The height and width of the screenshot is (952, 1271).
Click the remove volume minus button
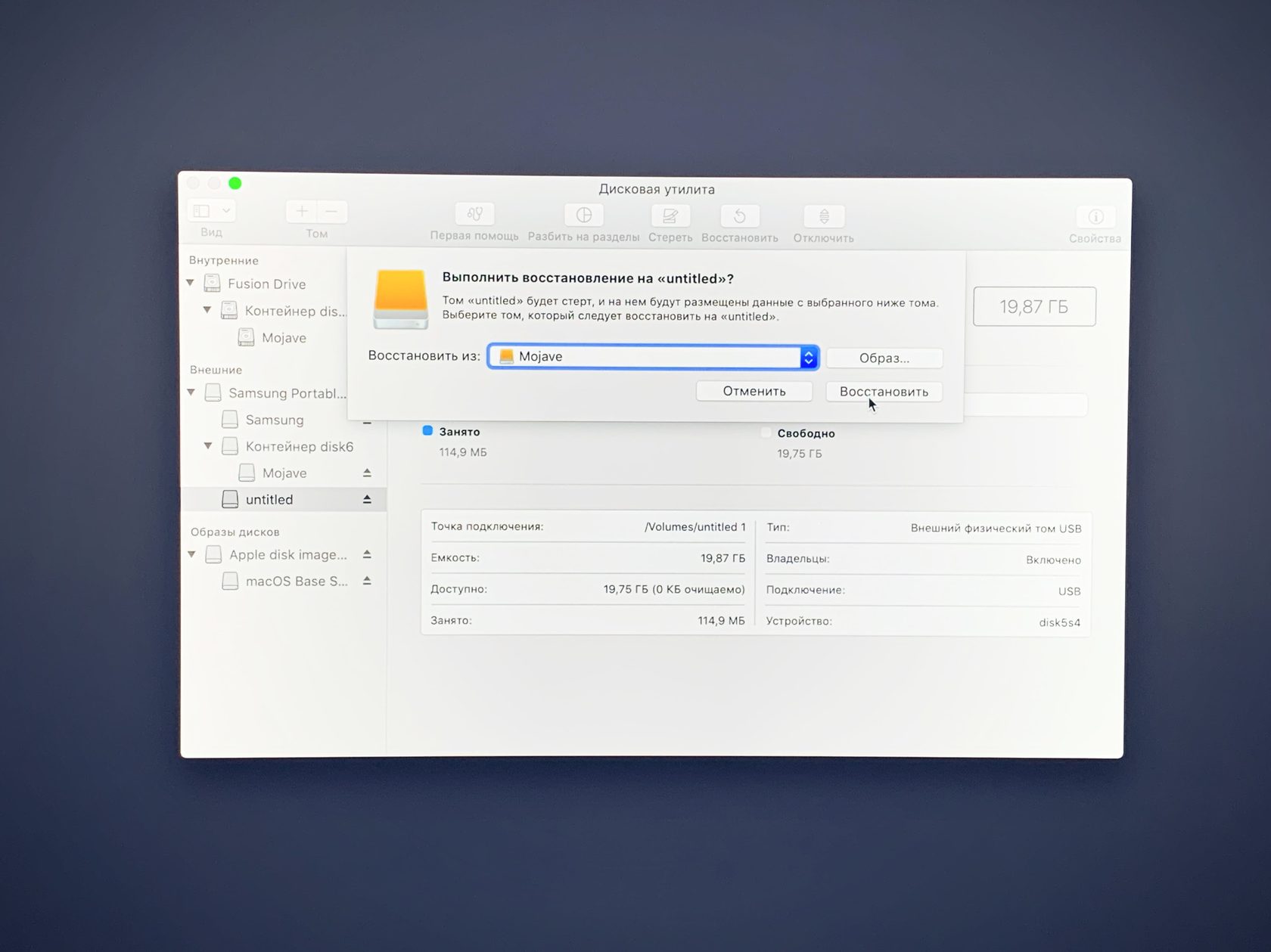tap(332, 212)
